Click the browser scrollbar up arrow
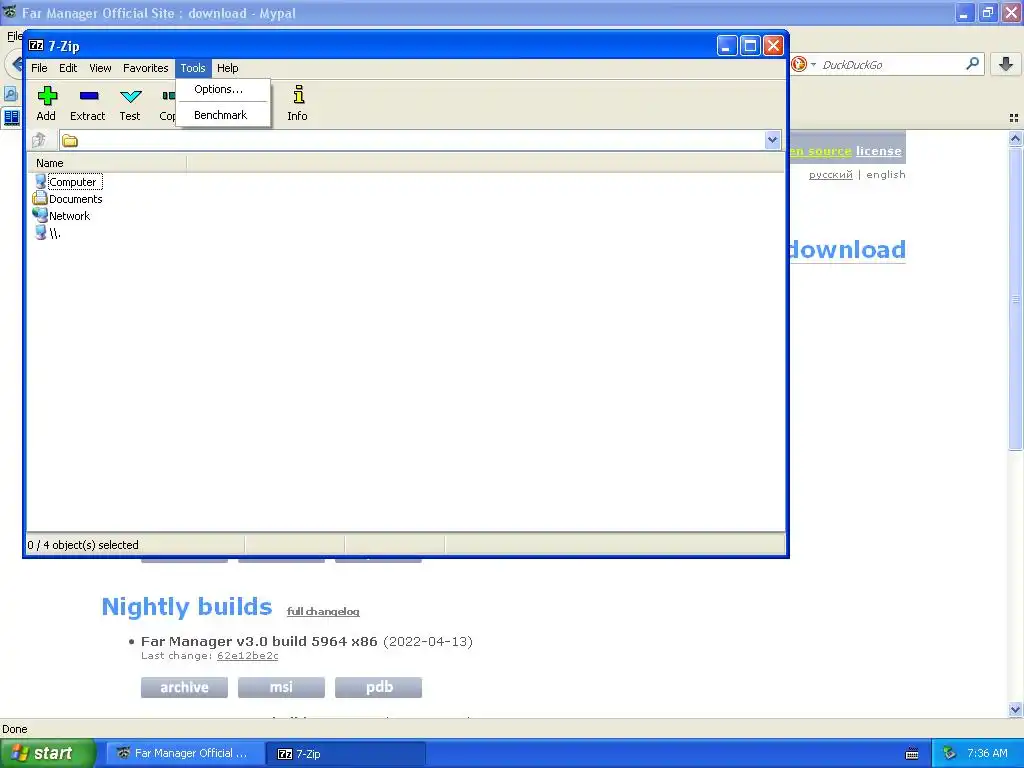Image resolution: width=1024 pixels, height=768 pixels. 1015,138
